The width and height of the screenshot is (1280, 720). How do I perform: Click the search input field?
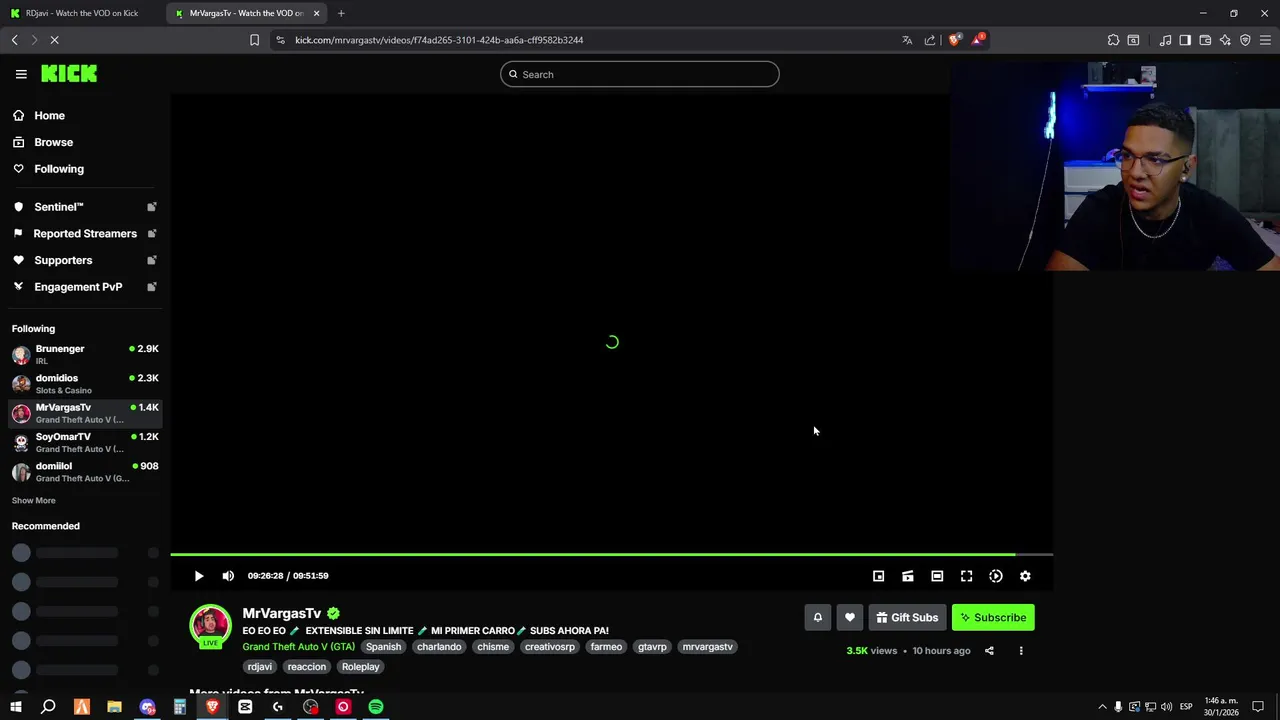[x=640, y=74]
